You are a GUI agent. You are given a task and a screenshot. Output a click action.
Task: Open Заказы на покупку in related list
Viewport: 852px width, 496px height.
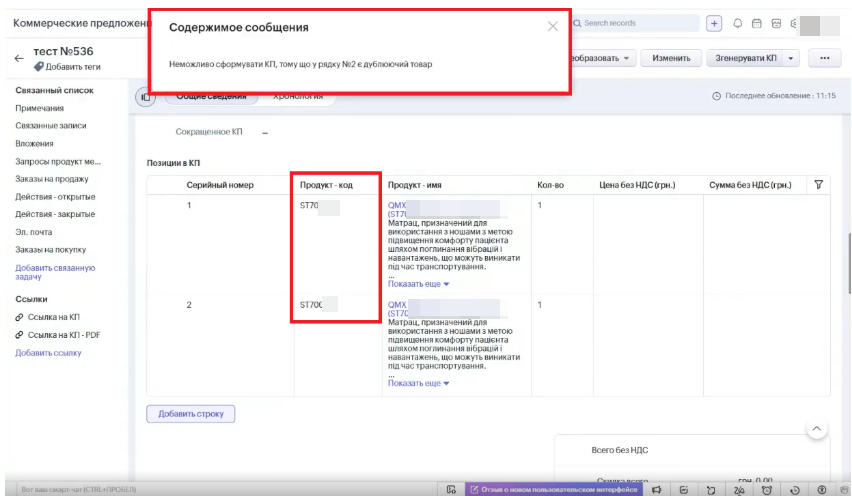pos(51,250)
